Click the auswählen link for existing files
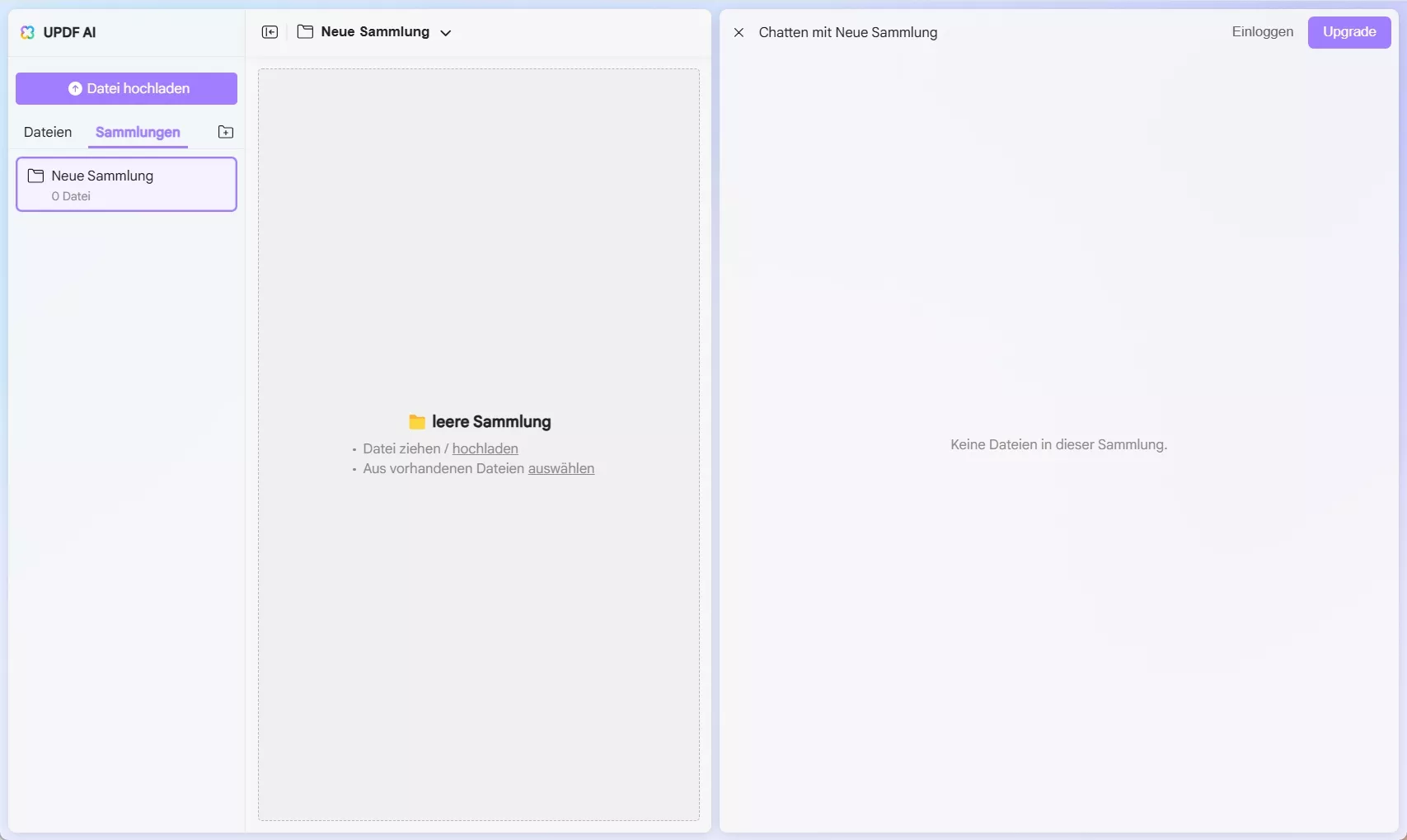This screenshot has height=840, width=1407. [x=561, y=468]
